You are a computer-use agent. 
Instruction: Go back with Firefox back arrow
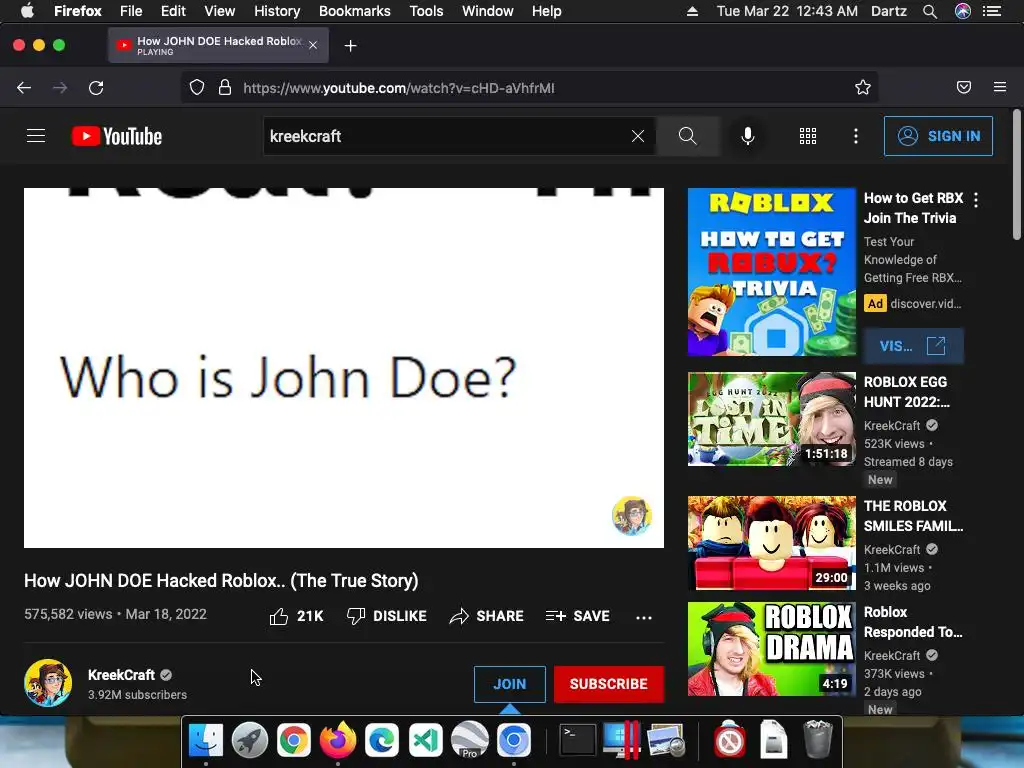pyautogui.click(x=24, y=88)
